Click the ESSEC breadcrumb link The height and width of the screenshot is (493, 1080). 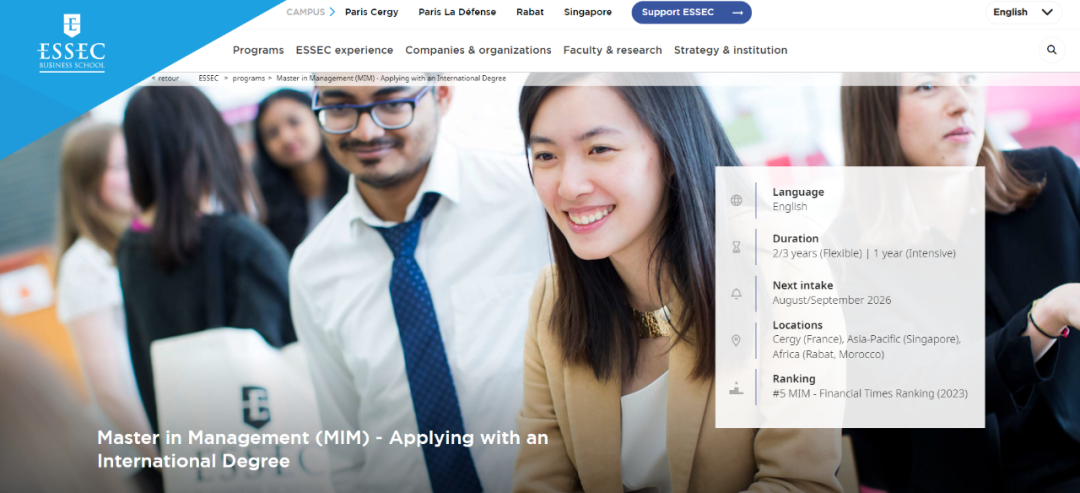click(x=209, y=78)
